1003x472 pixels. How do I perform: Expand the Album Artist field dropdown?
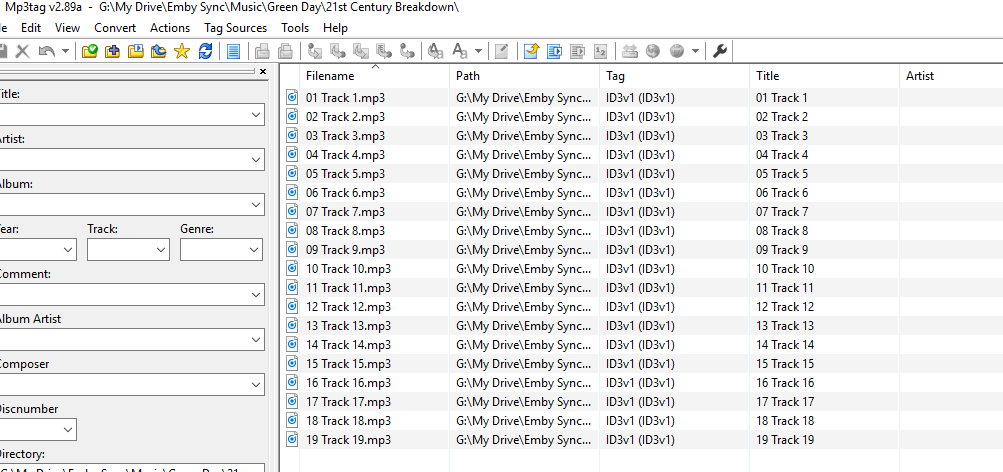point(256,340)
